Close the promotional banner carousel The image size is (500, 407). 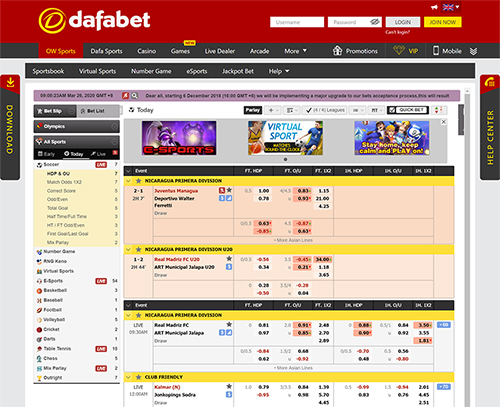(444, 122)
